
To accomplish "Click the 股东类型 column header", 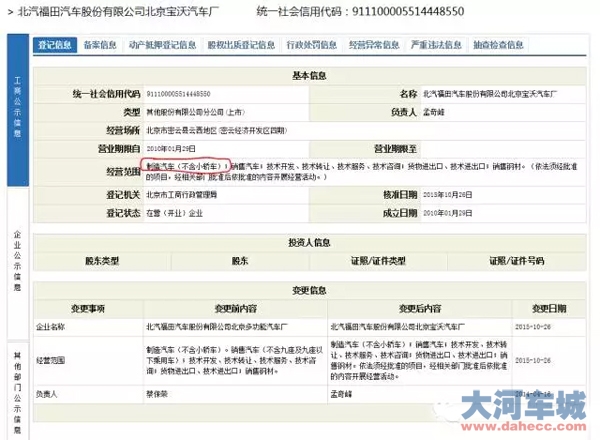I will coord(102,261).
